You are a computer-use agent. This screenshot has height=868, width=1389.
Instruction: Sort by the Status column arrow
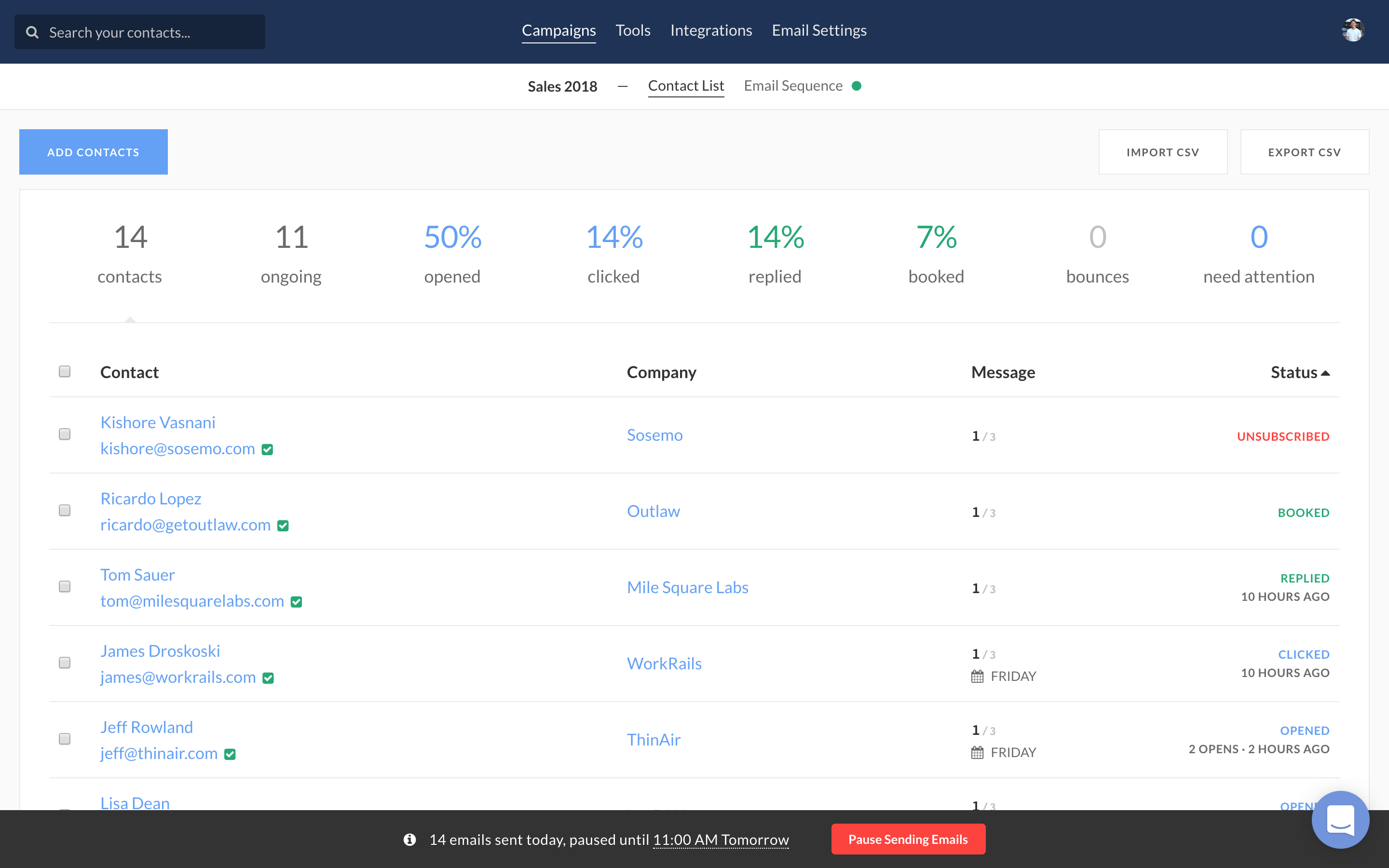tap(1325, 373)
